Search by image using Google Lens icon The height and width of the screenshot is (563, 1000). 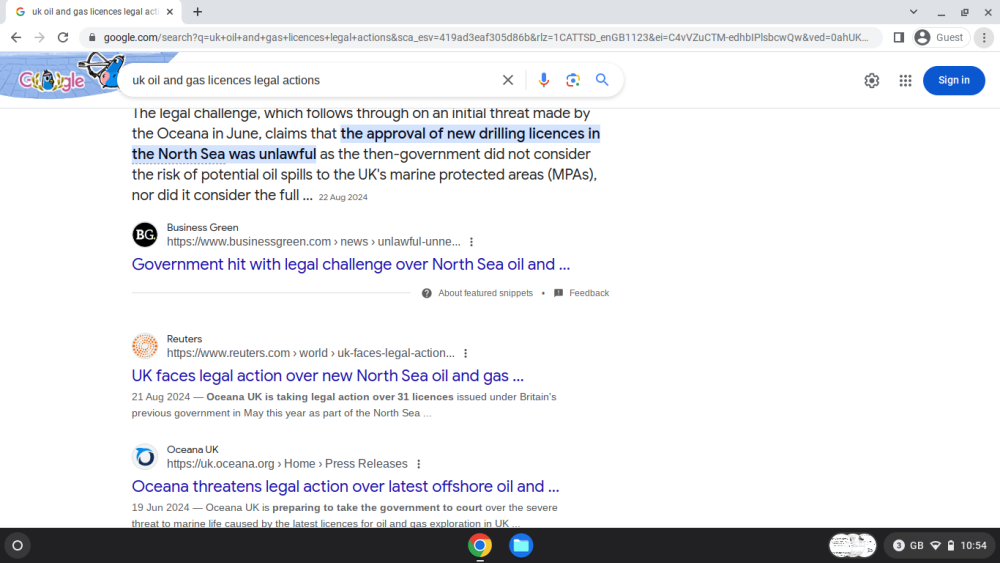(x=573, y=80)
